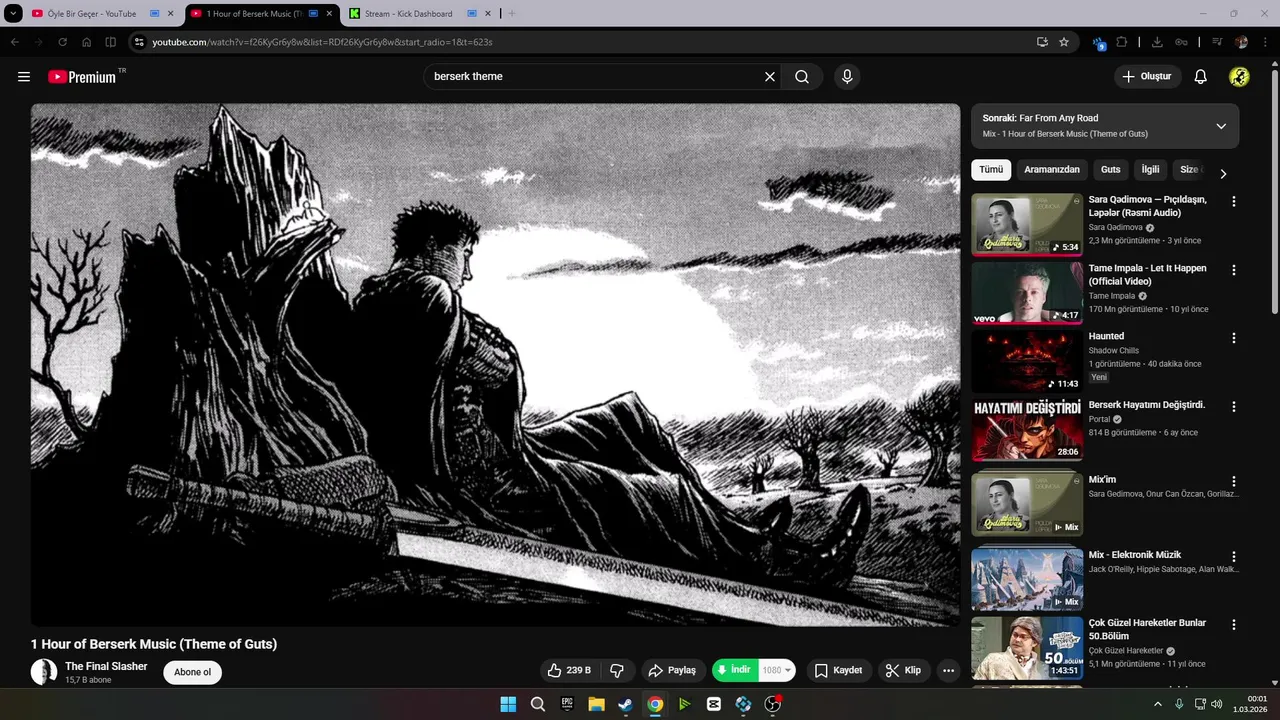
Task: Open File Explorer from taskbar
Action: (596, 704)
